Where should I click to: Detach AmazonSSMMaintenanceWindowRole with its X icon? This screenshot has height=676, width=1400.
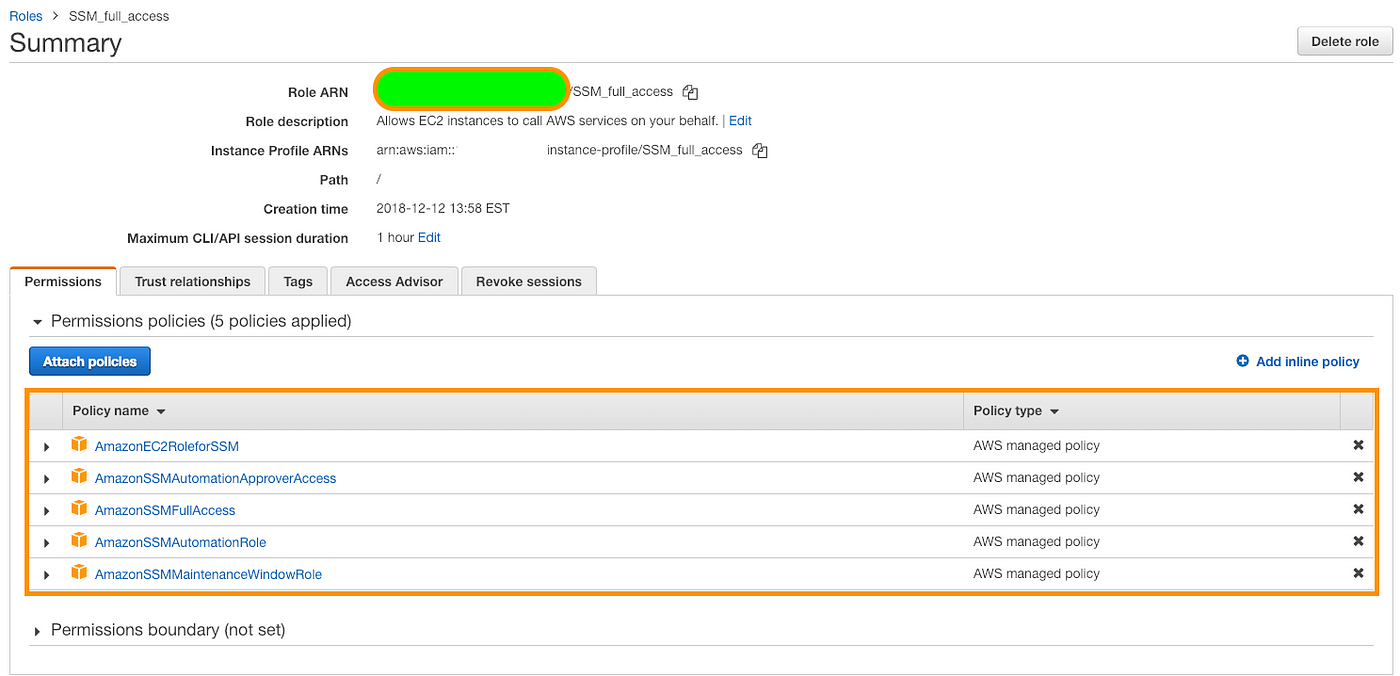pos(1358,574)
